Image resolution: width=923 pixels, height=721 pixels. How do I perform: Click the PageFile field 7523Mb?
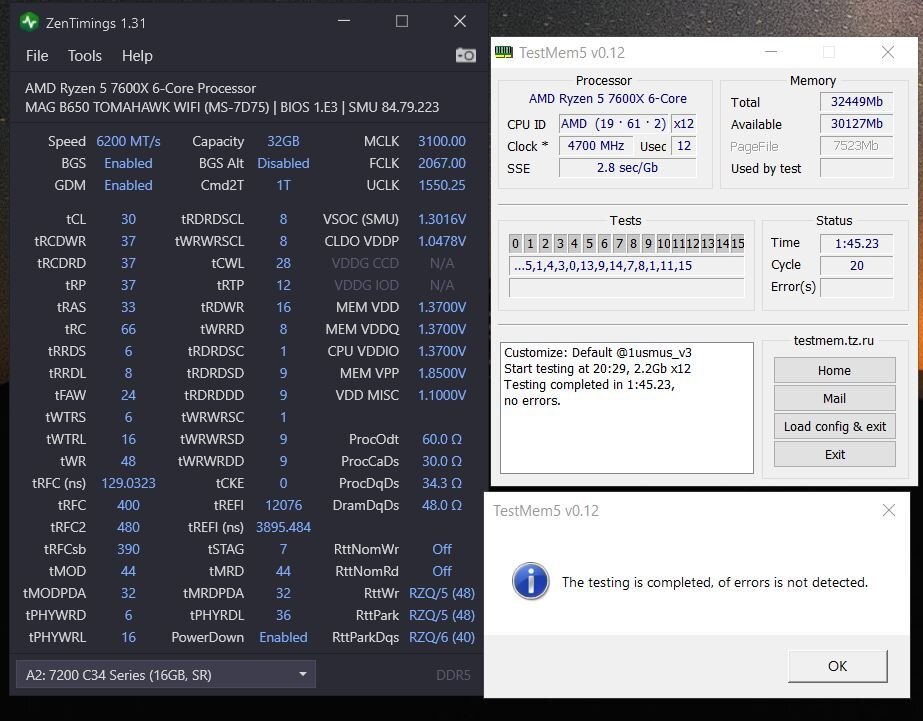(x=856, y=145)
